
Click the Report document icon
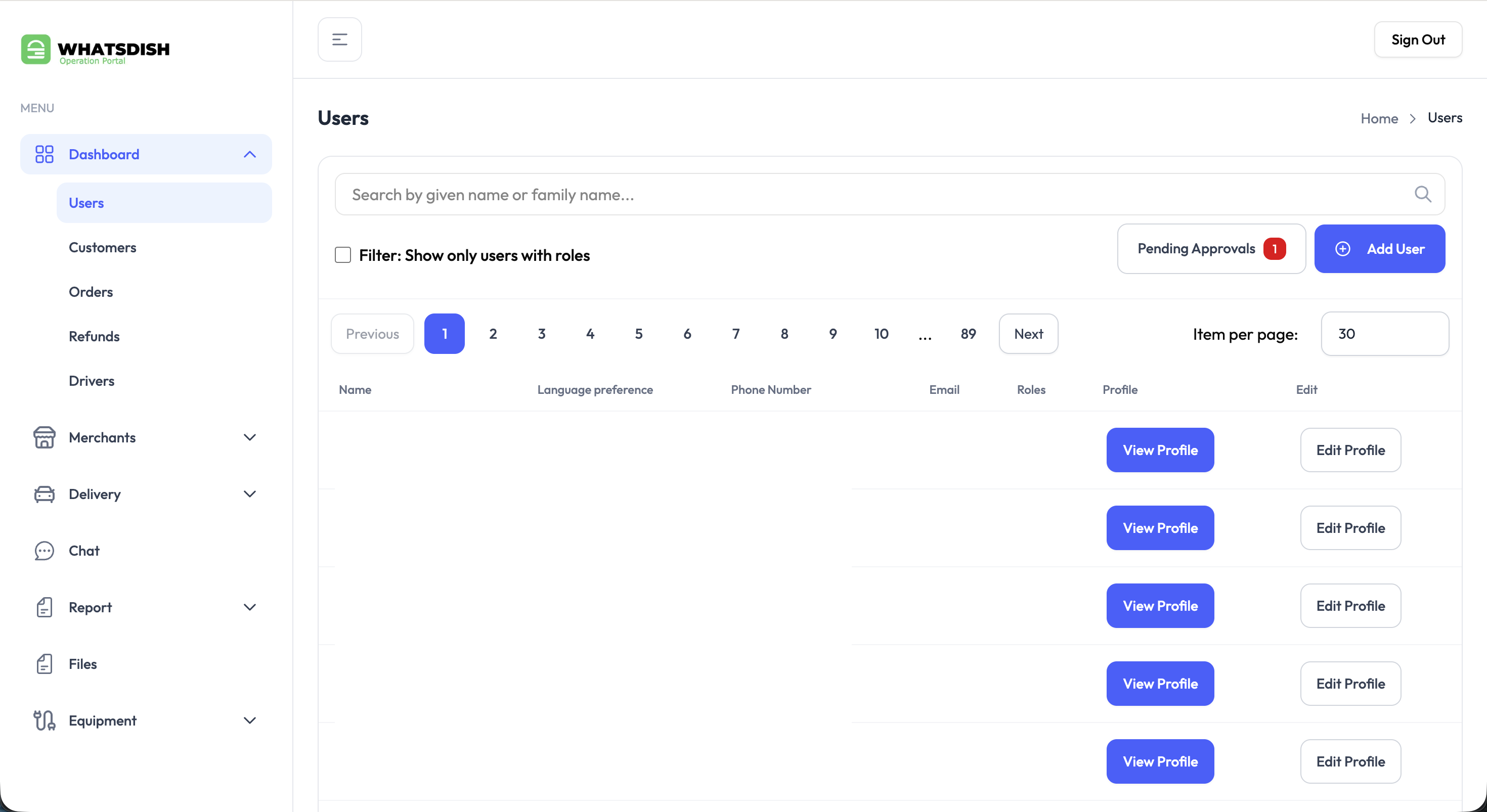tap(44, 607)
